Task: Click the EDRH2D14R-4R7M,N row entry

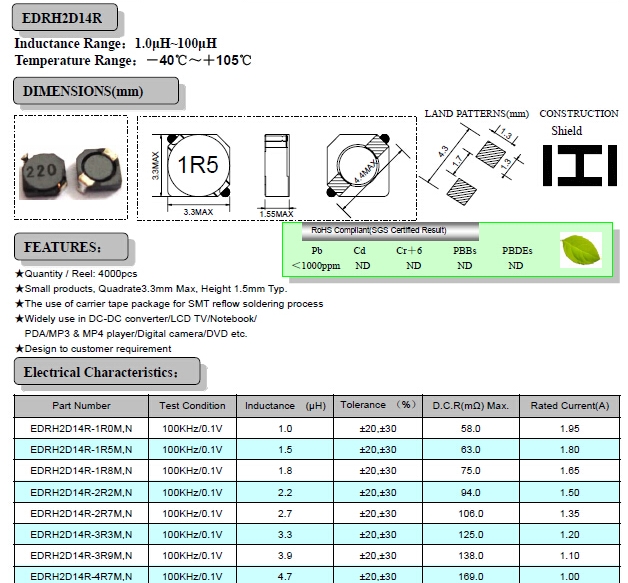Action: coord(81,576)
